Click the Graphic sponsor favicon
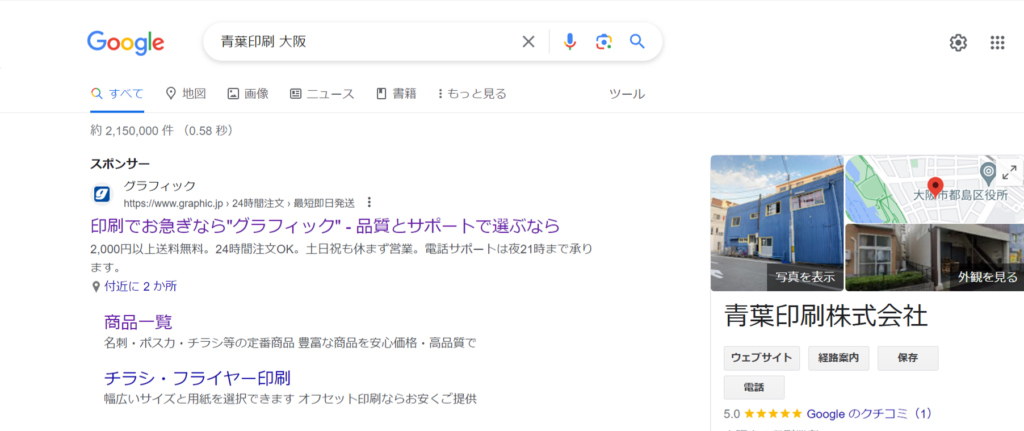 (x=101, y=194)
